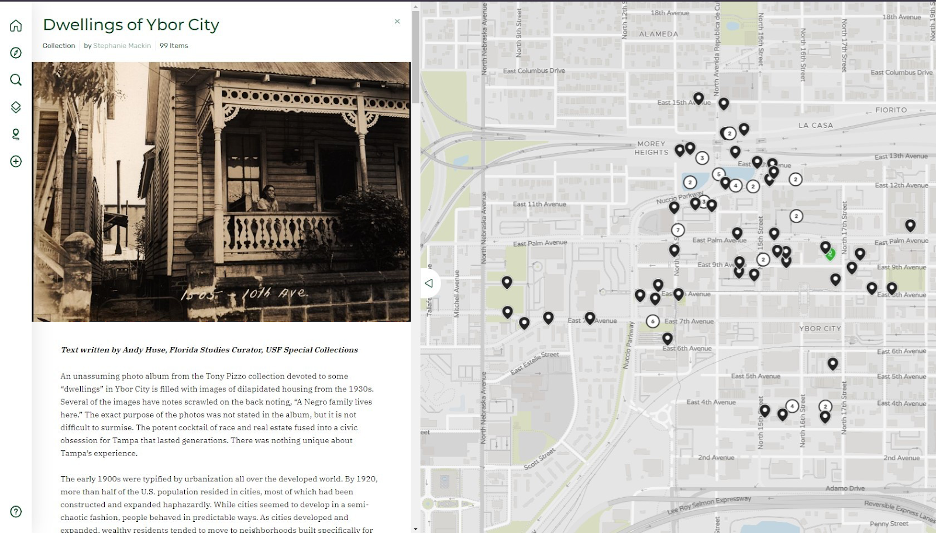The height and width of the screenshot is (534, 936).
Task: Open the Home icon in sidebar
Action: coord(16,26)
